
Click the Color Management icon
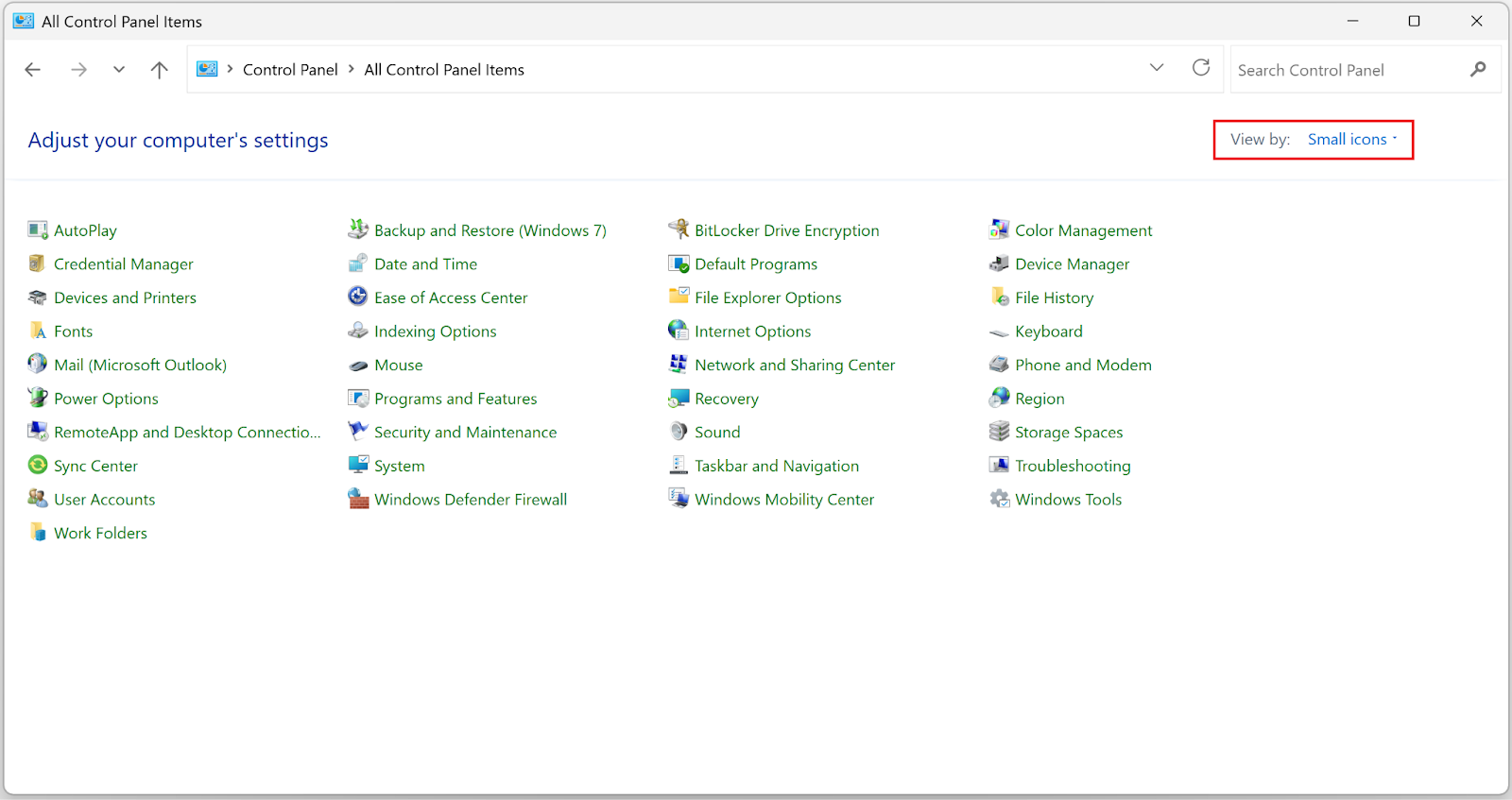(x=999, y=230)
